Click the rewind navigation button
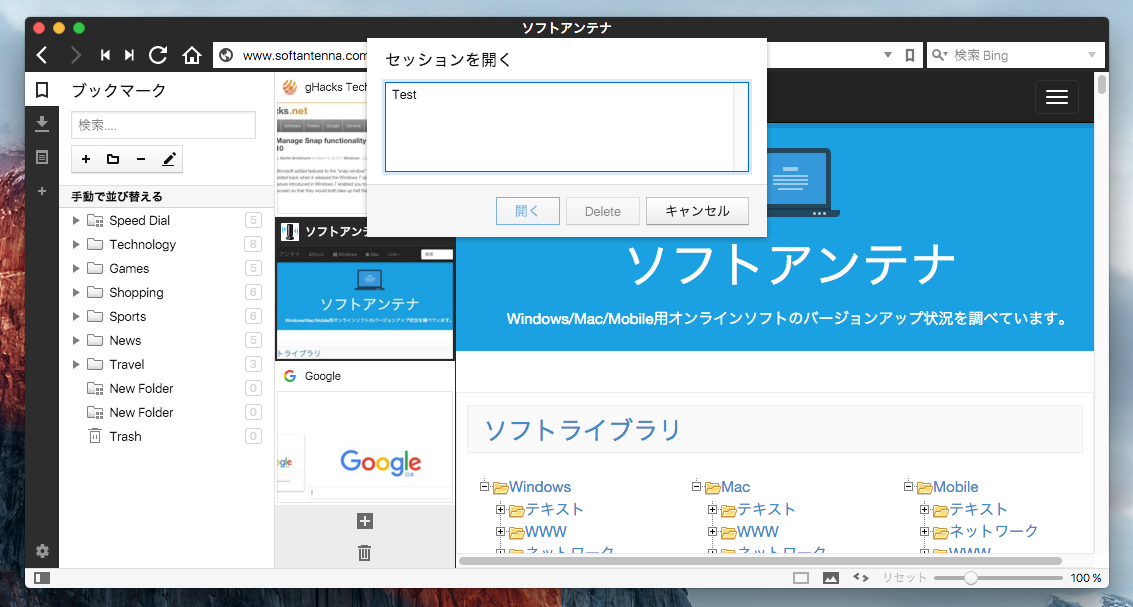 point(105,55)
